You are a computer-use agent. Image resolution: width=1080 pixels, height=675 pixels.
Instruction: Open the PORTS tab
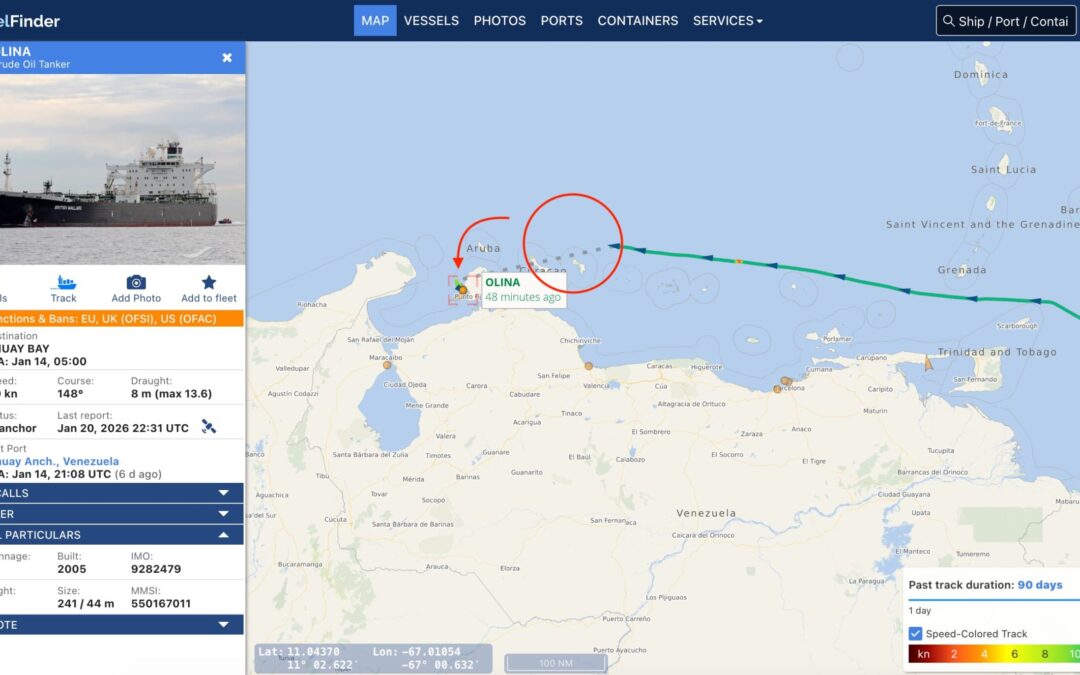point(561,21)
